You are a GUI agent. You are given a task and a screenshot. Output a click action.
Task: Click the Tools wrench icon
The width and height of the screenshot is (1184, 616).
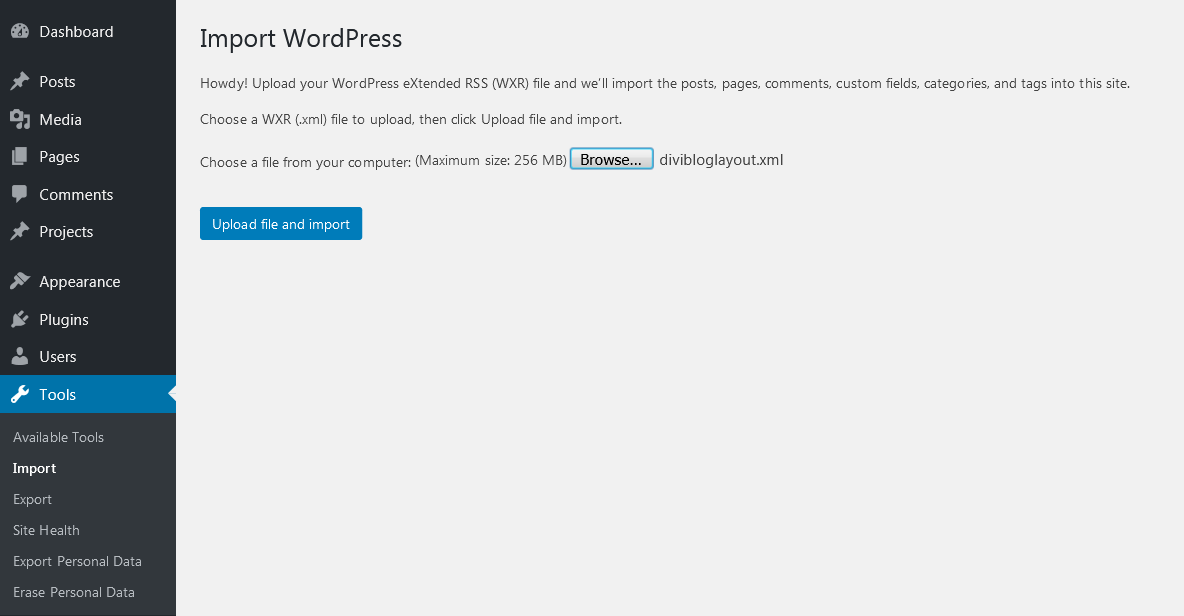coord(20,394)
